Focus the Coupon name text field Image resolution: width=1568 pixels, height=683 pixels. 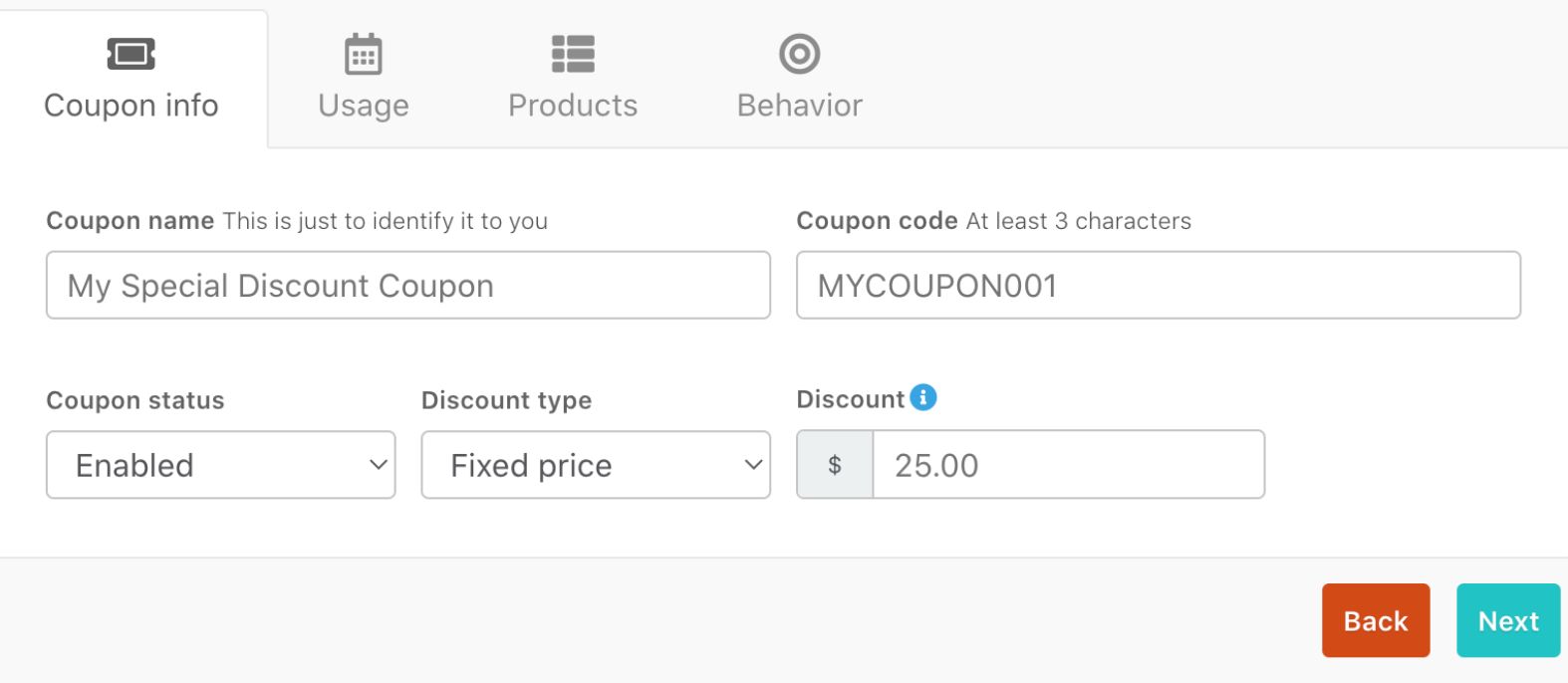tap(408, 286)
